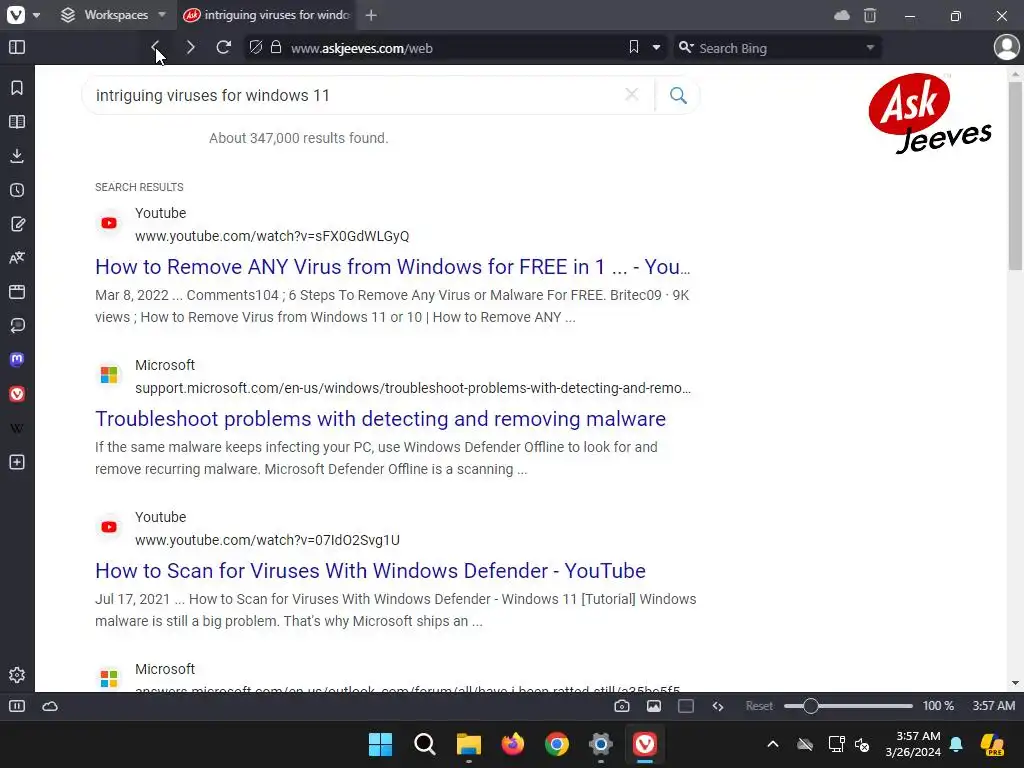Bookmark this page

633,48
